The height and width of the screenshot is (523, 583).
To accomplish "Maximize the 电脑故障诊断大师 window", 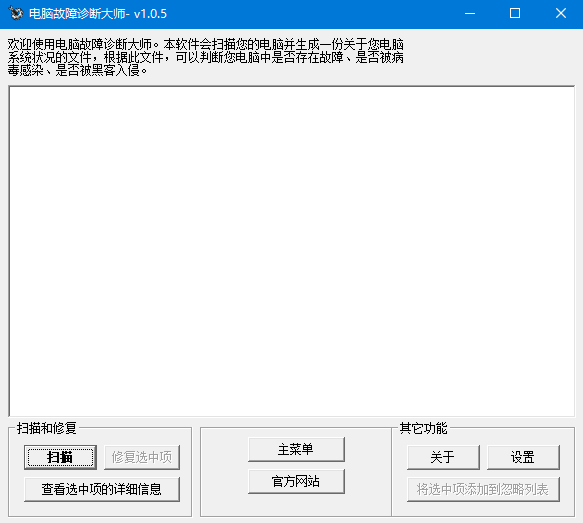I will tap(515, 14).
